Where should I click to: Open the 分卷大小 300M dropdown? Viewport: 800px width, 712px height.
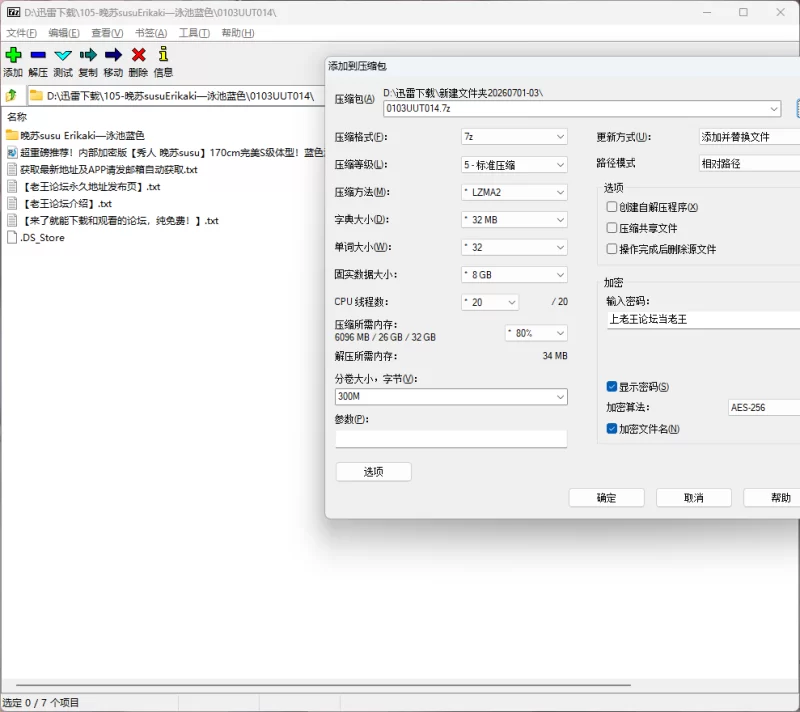click(451, 396)
